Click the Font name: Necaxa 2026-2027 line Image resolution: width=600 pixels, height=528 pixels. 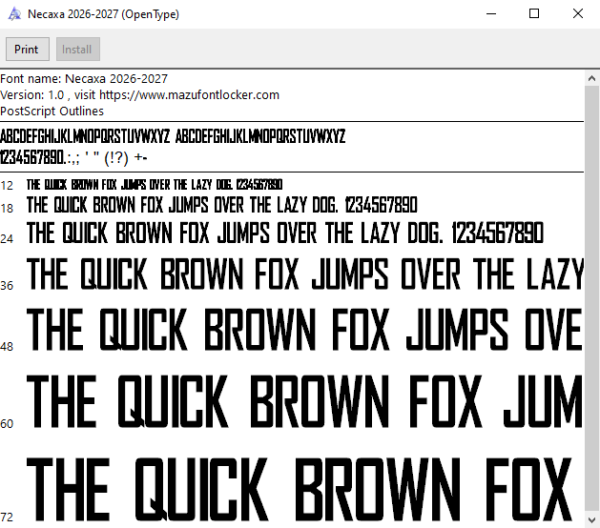[x=84, y=79]
